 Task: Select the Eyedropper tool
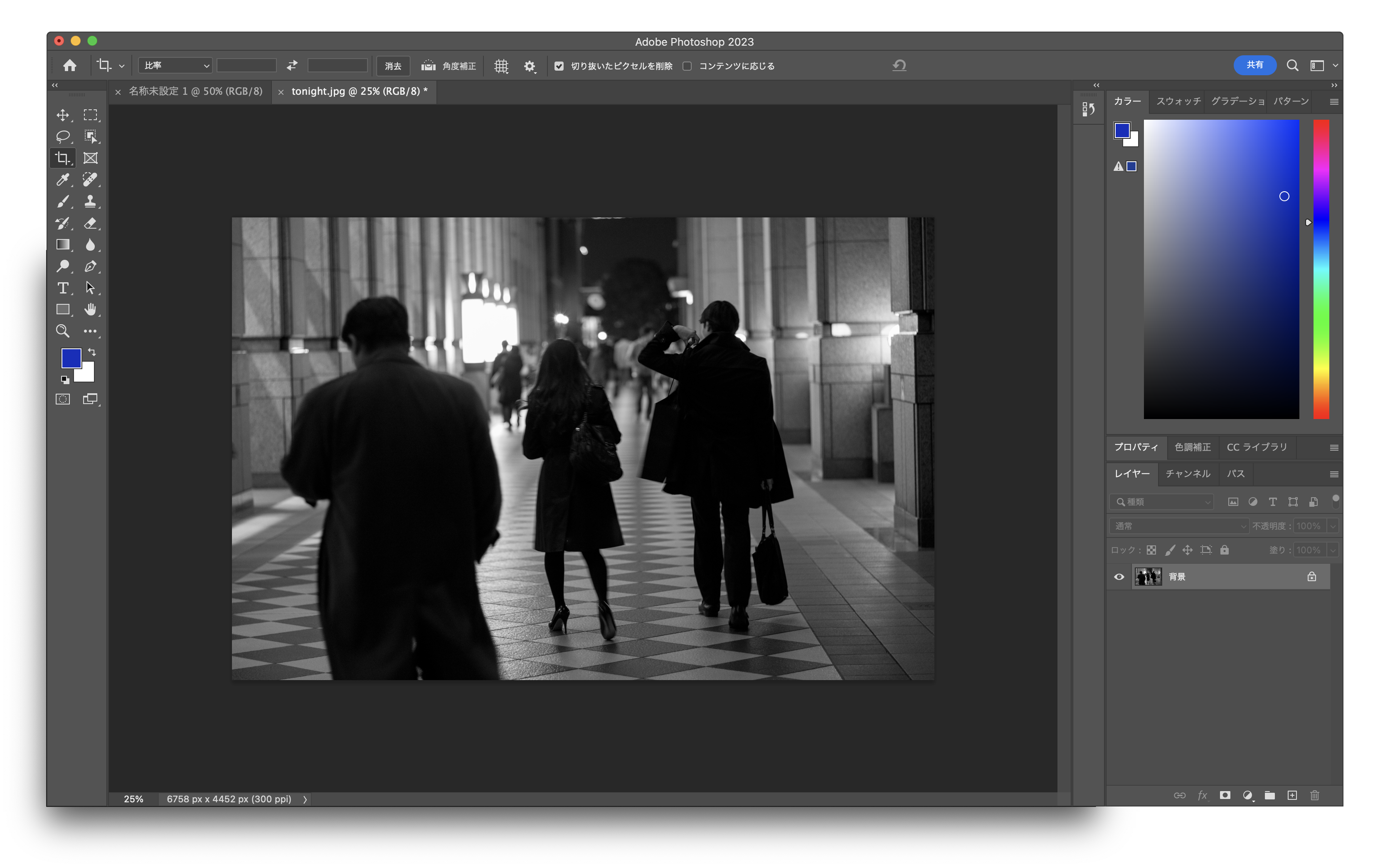coord(62,180)
